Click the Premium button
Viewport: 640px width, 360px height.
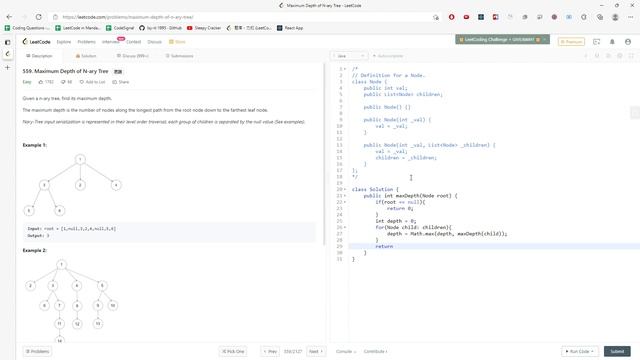click(x=571, y=42)
